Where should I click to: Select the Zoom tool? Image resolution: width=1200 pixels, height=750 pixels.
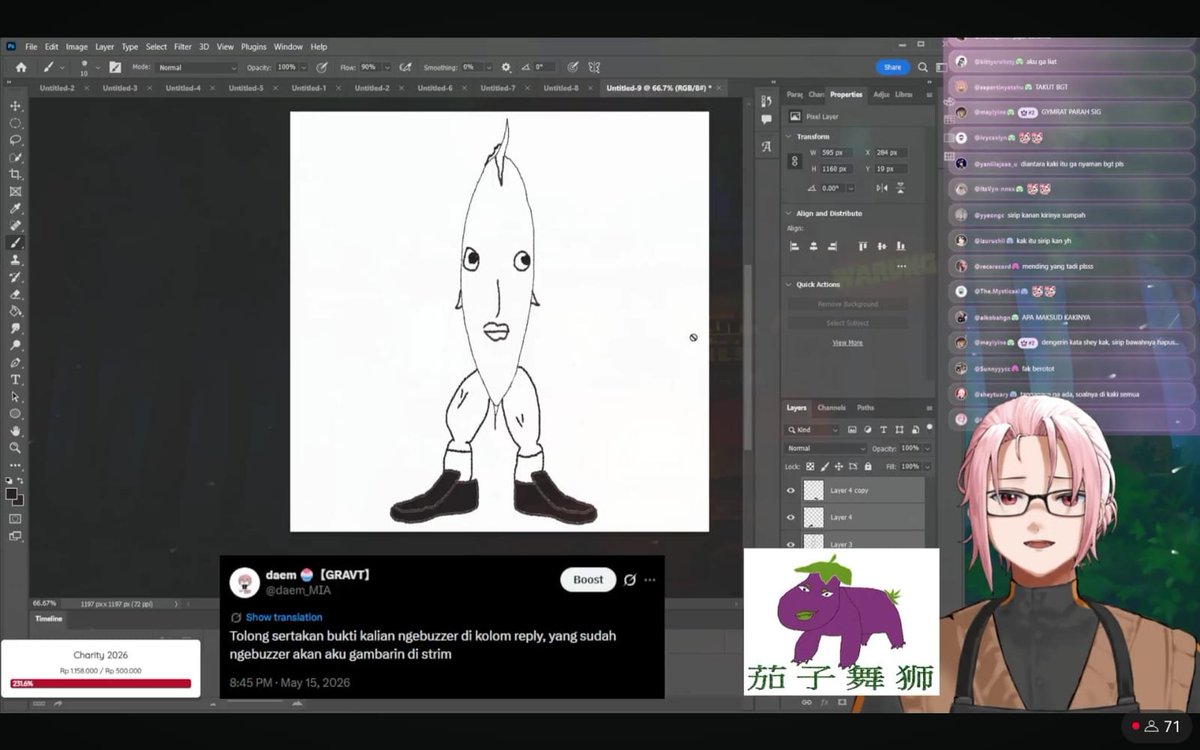coord(15,448)
